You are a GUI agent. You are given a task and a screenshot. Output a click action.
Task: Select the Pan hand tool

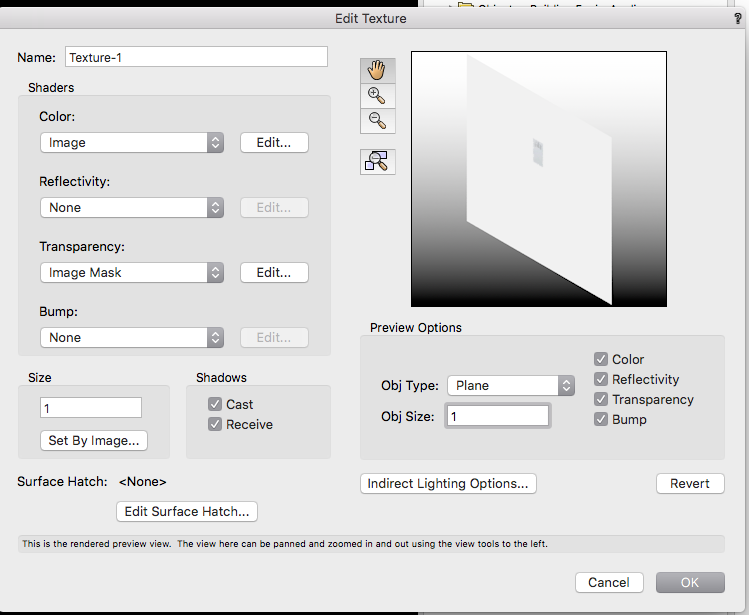coord(377,70)
